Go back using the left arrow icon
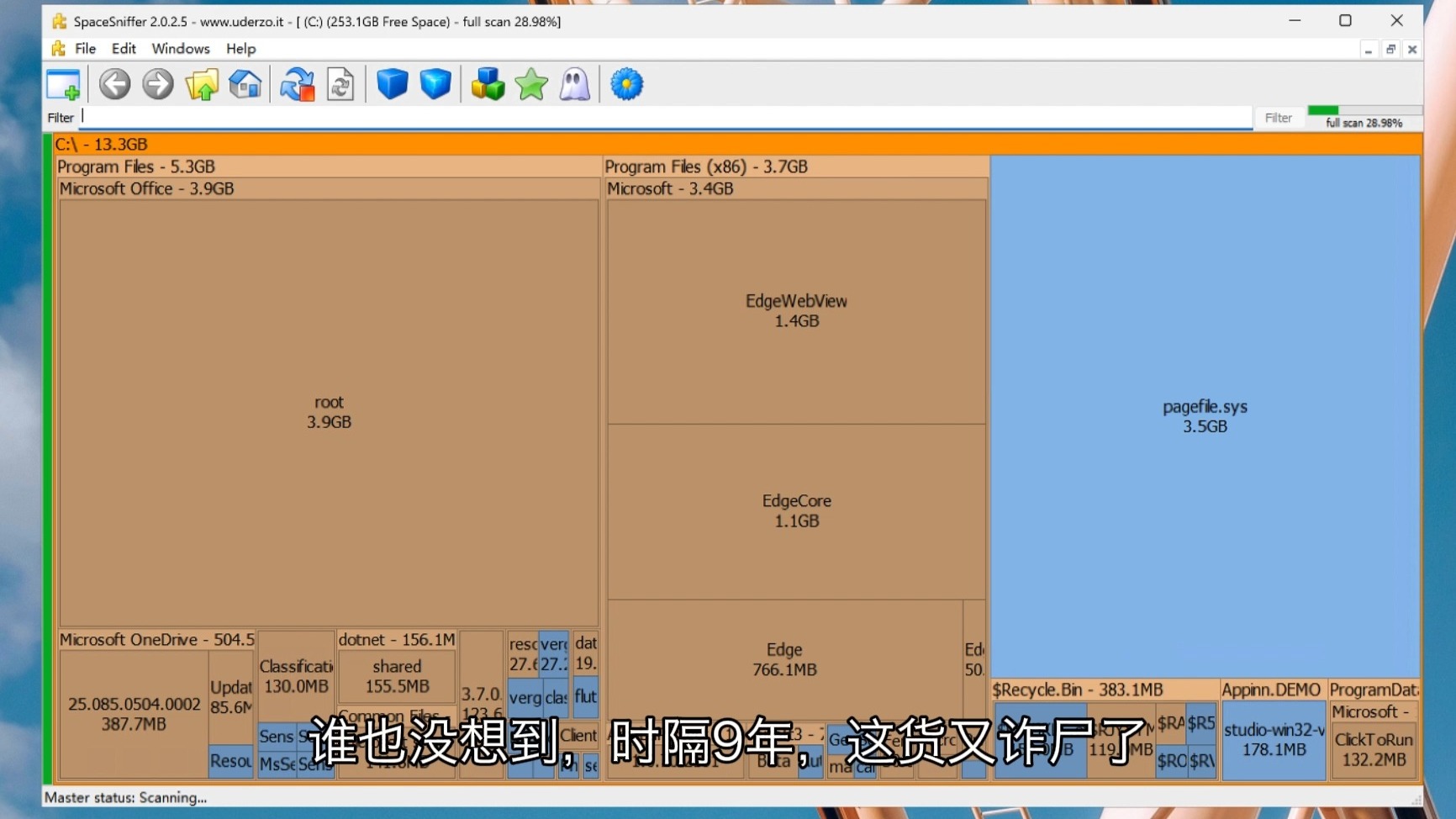Viewport: 1456px width, 819px height. [x=115, y=85]
